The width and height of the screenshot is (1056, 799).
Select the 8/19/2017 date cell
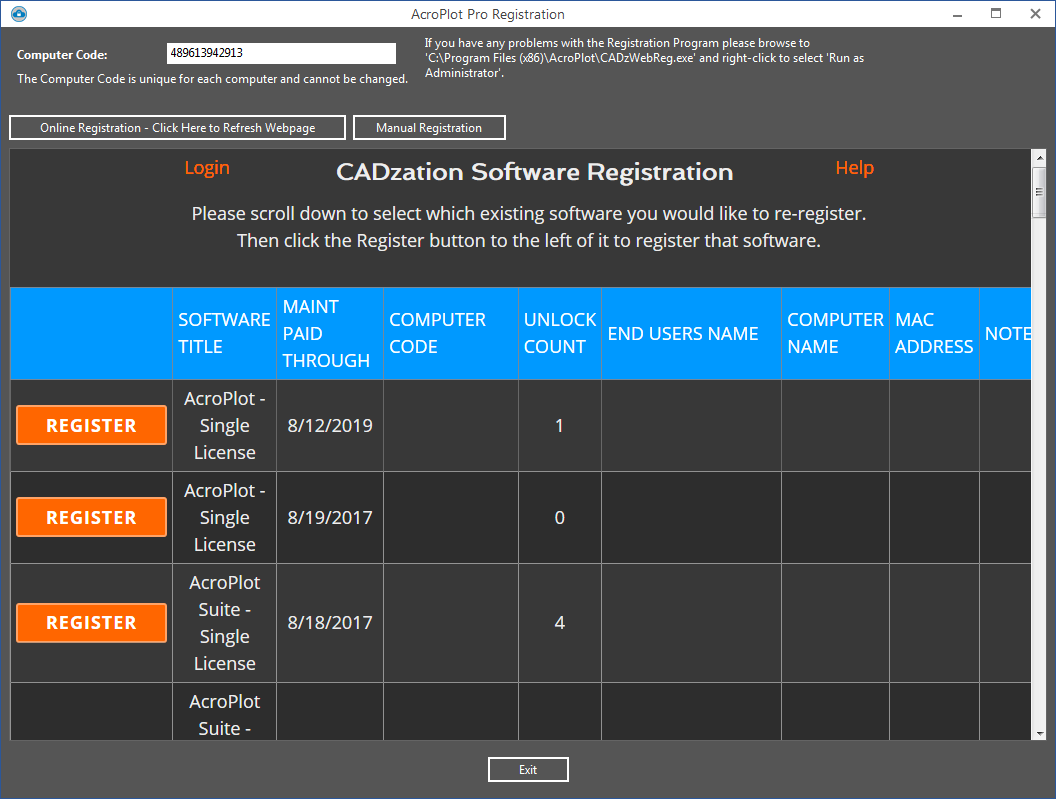click(x=330, y=517)
